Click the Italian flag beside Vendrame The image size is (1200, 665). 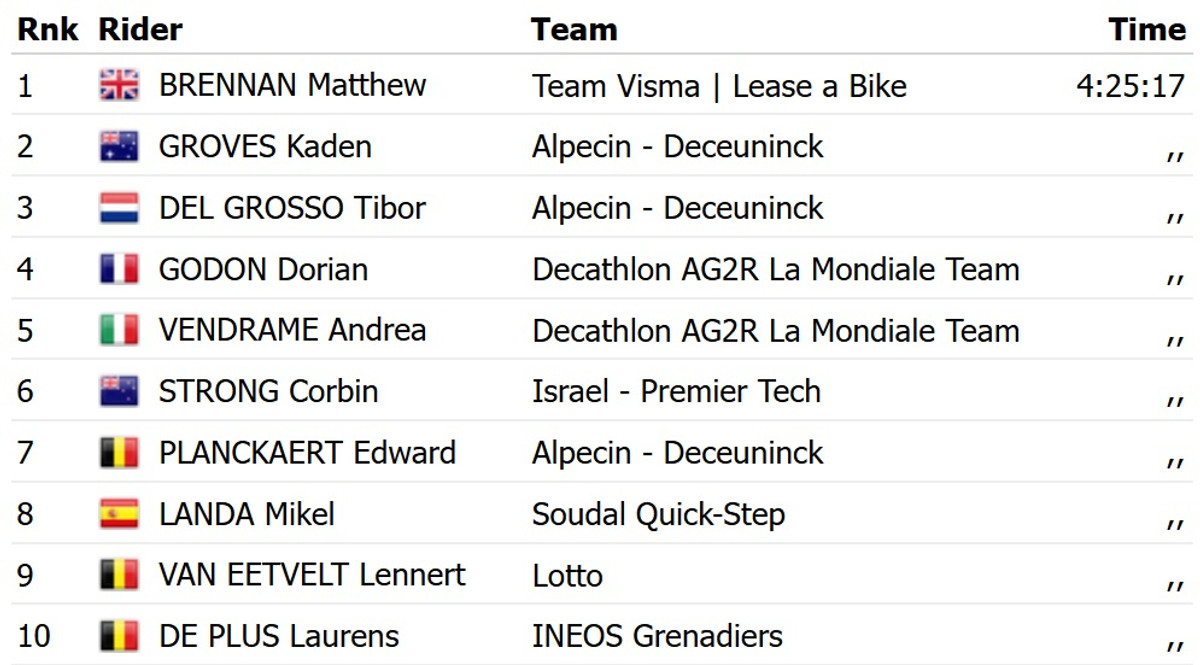point(119,330)
